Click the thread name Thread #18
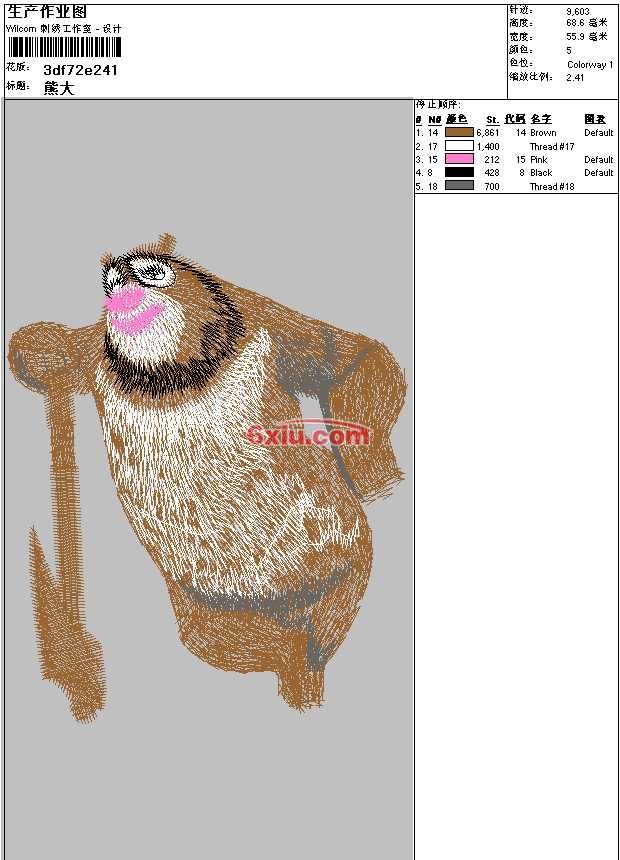 pos(552,186)
